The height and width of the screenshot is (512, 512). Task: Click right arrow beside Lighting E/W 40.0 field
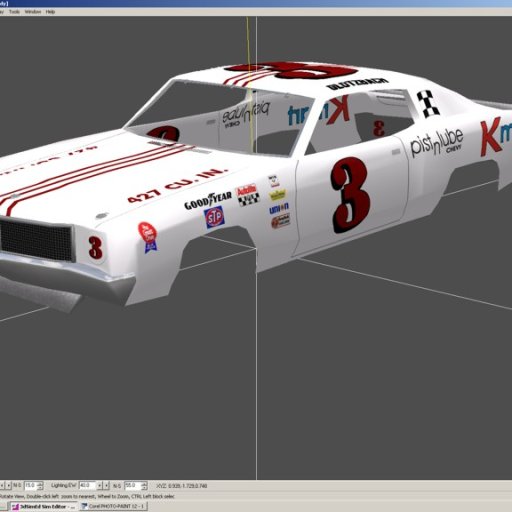106,486
